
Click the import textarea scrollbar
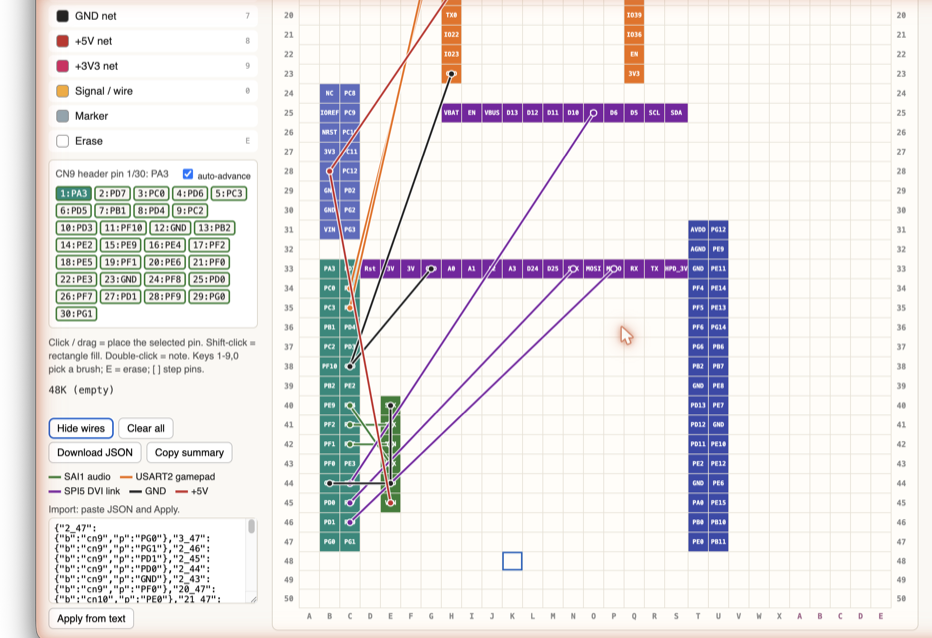(252, 527)
